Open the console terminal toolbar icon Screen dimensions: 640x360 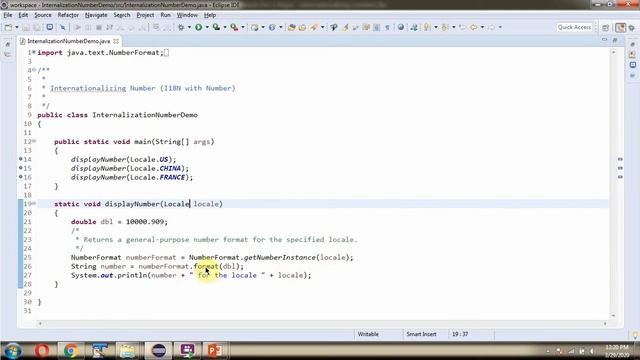(50, 27)
